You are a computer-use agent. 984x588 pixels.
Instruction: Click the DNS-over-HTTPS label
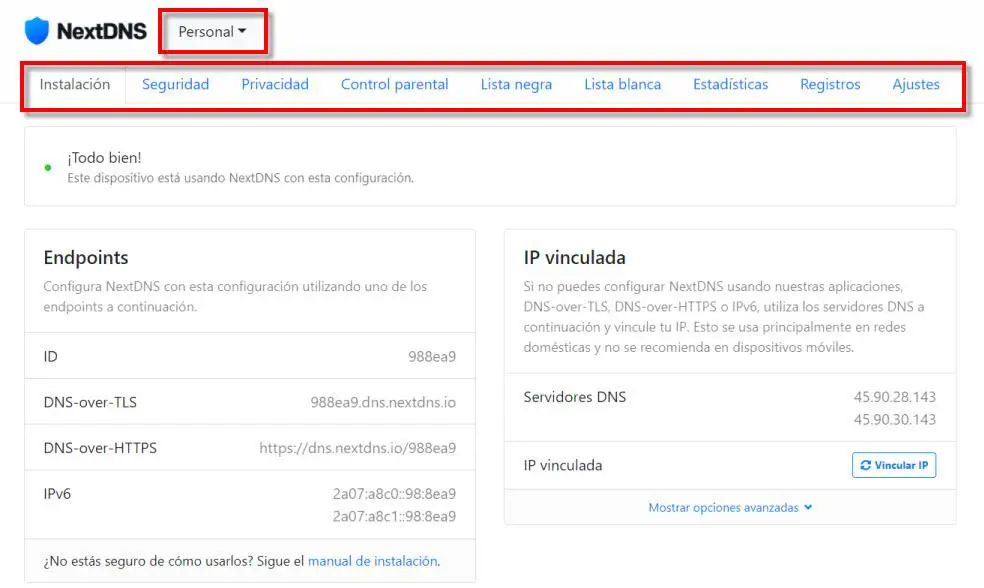click(100, 448)
